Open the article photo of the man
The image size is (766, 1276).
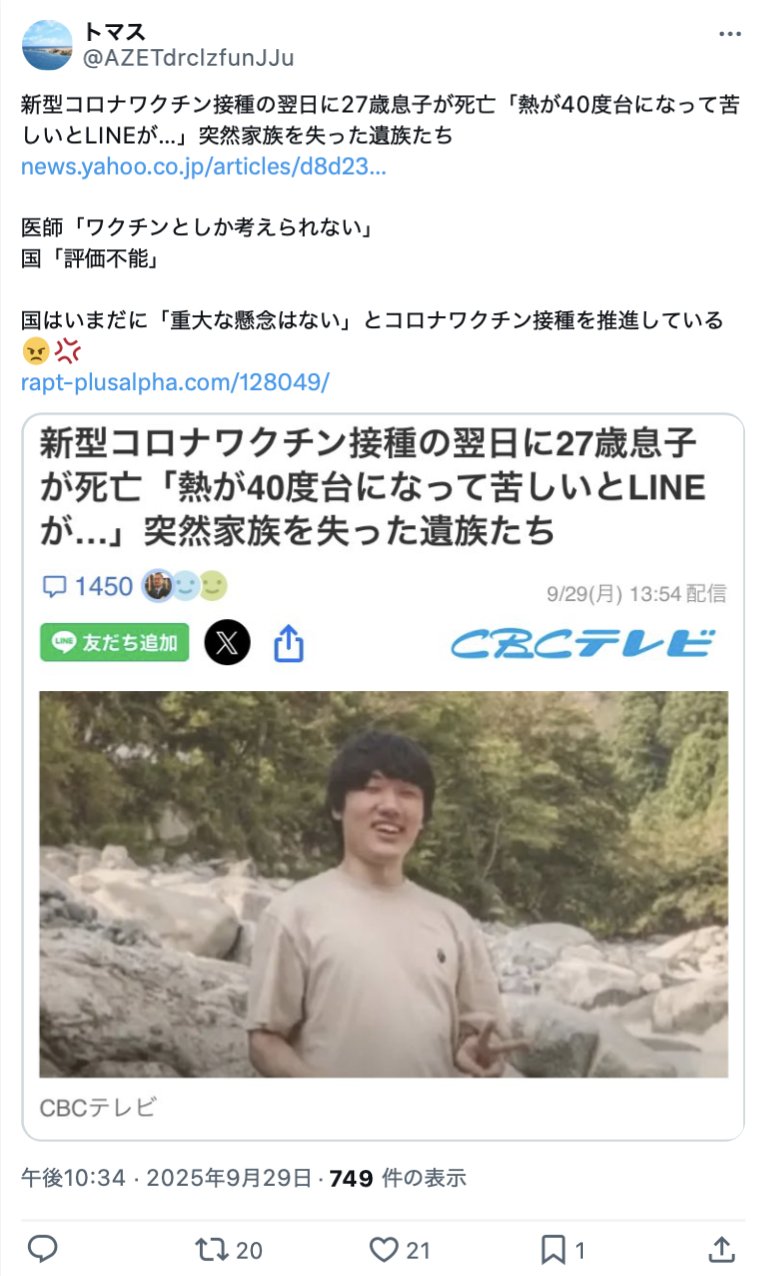[x=384, y=884]
